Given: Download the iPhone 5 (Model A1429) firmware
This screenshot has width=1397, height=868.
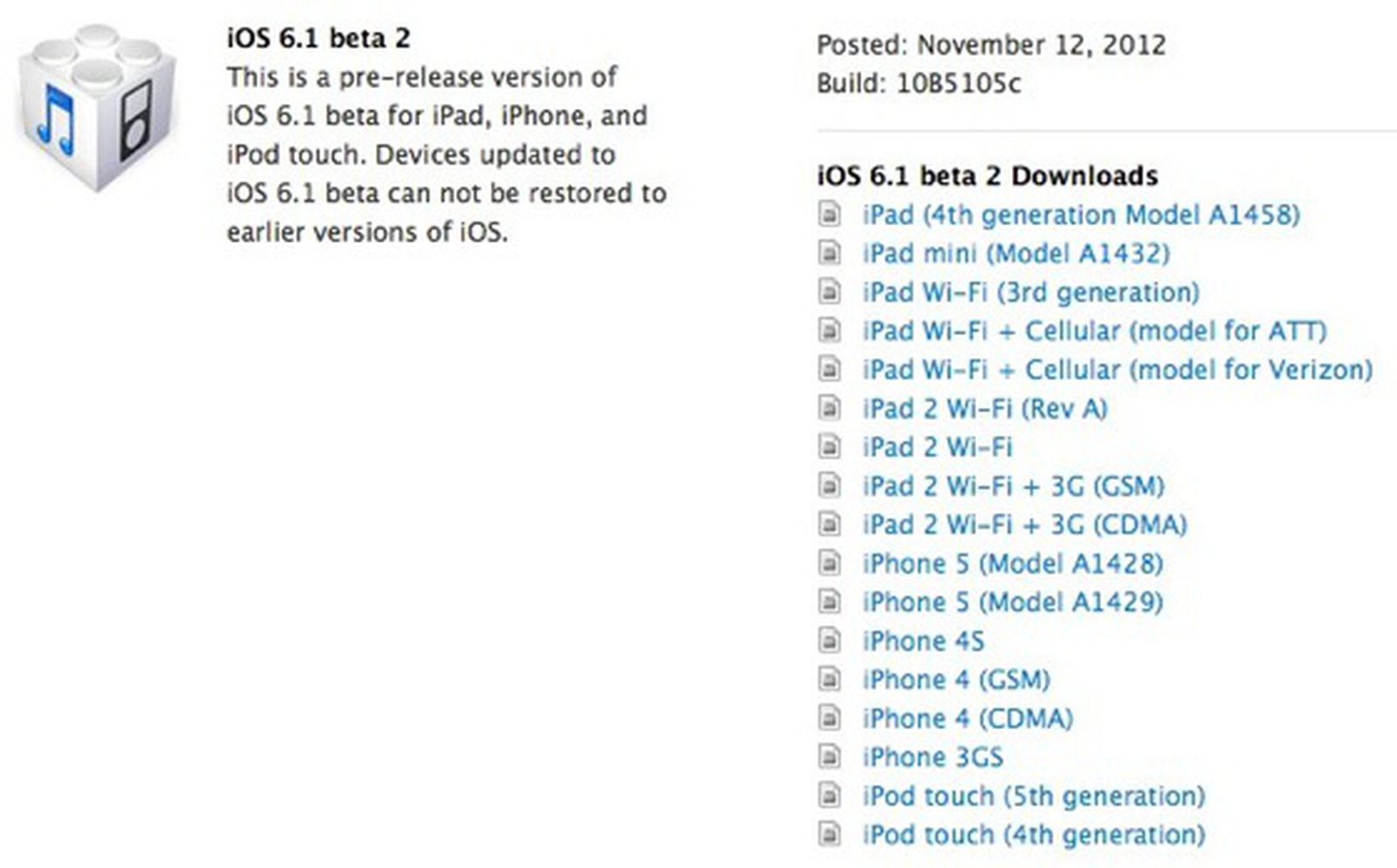Looking at the screenshot, I should click(x=1010, y=602).
